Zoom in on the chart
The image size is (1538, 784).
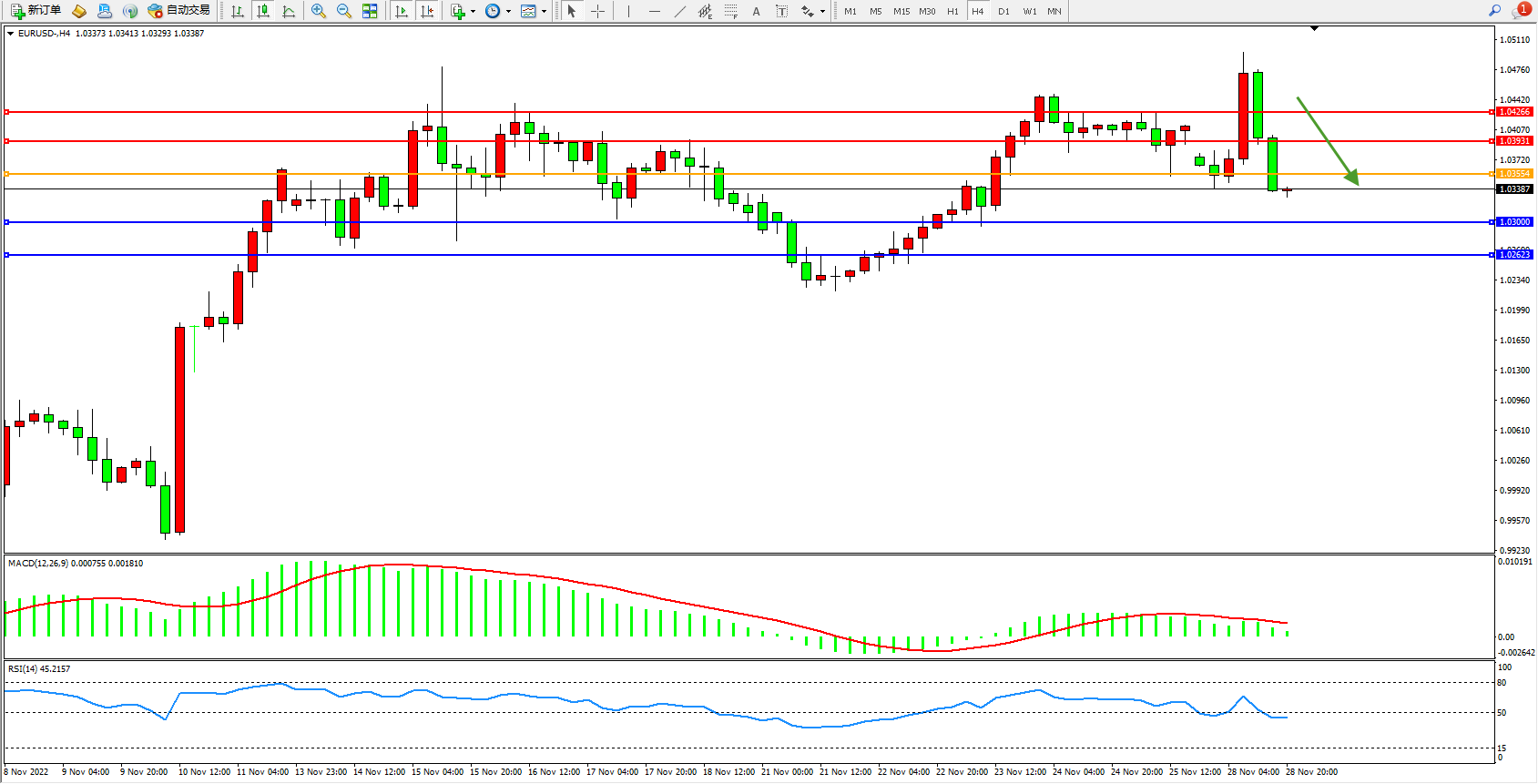[x=319, y=11]
